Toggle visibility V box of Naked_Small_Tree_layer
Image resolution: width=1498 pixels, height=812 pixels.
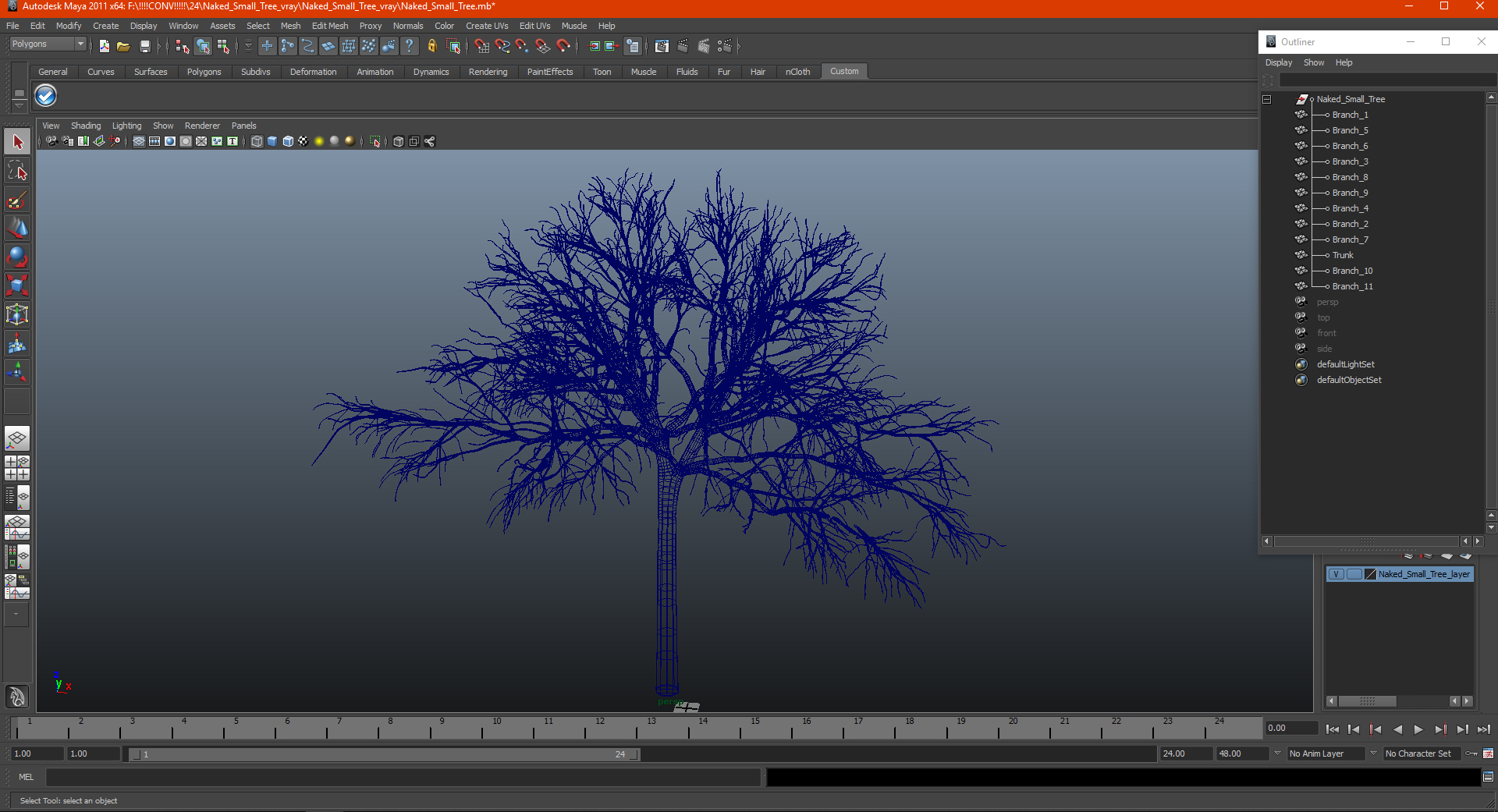tap(1336, 574)
